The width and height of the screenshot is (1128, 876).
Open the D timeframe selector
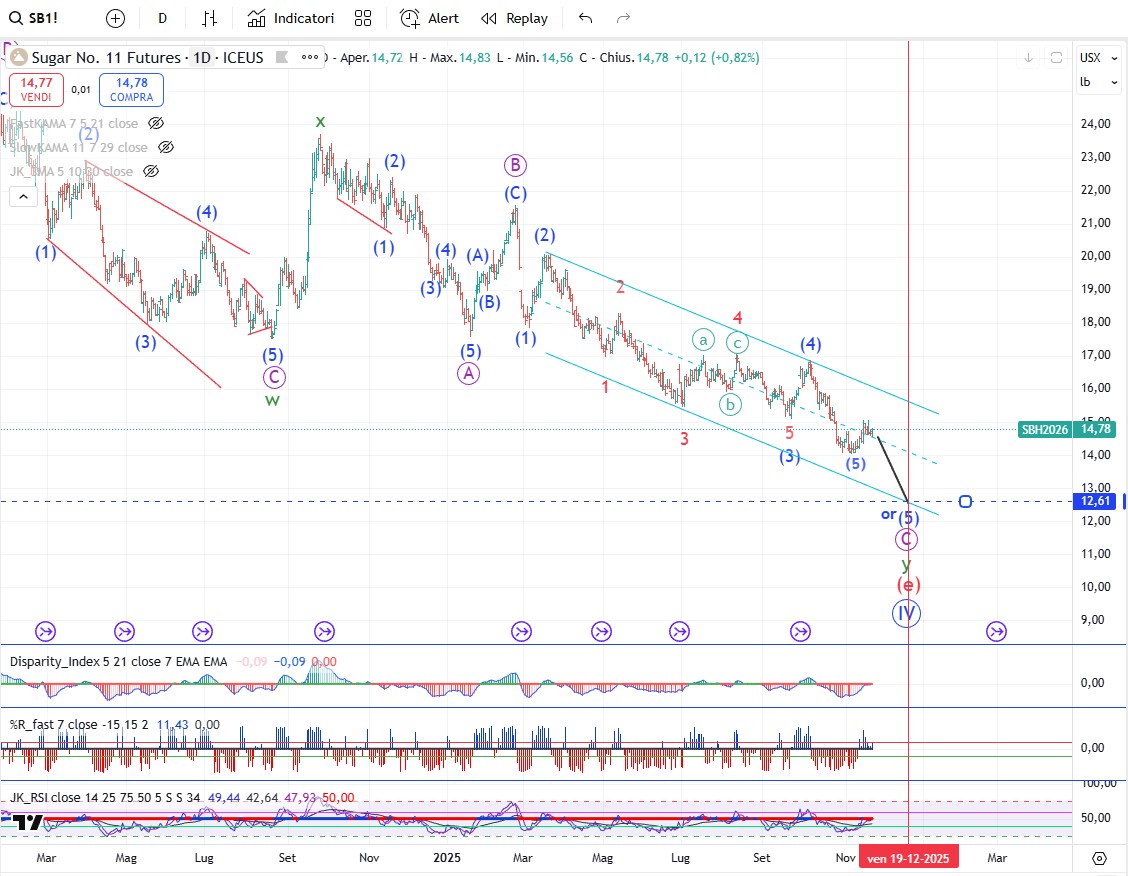click(x=163, y=18)
